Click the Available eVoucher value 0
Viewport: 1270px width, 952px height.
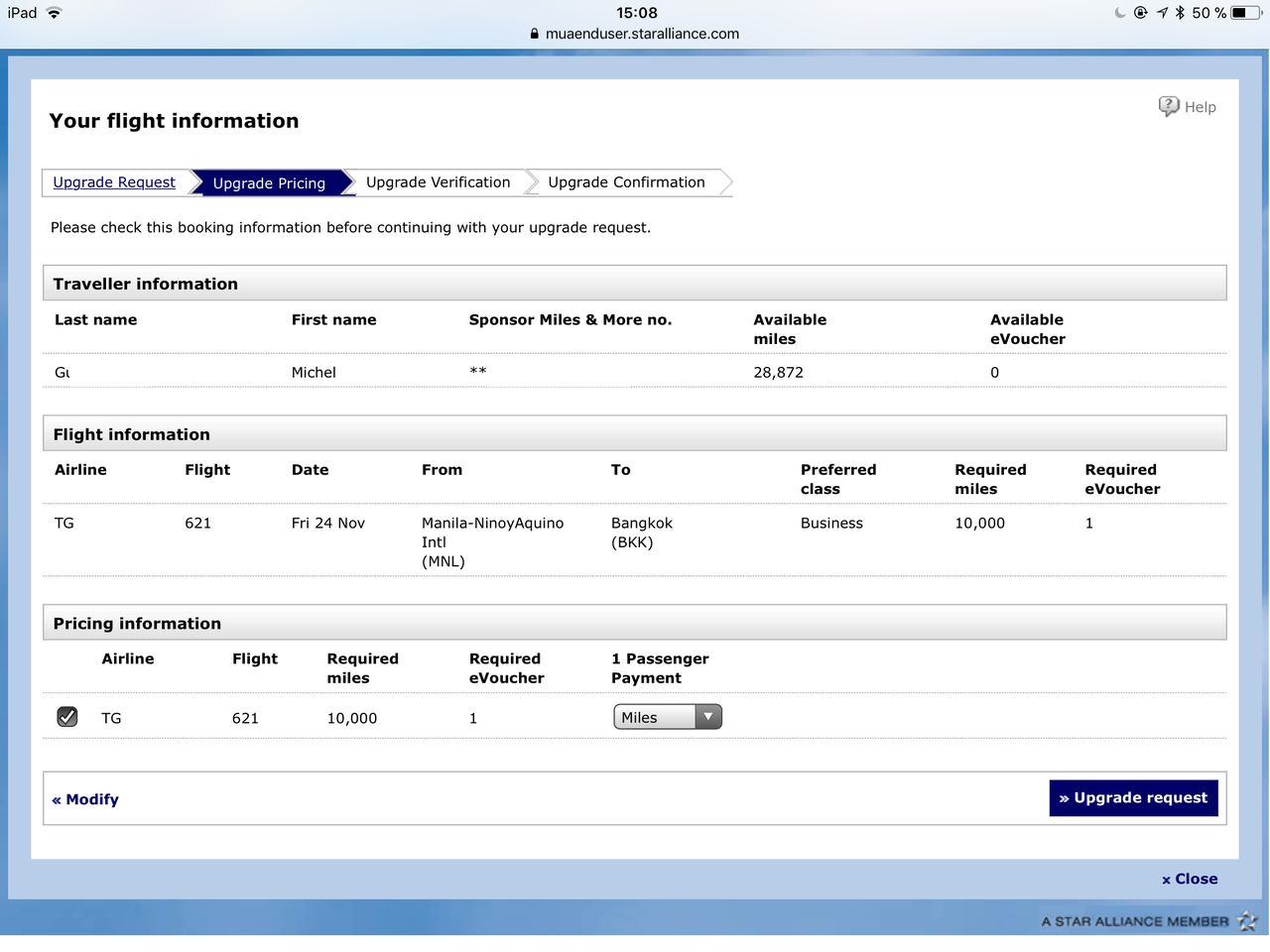(994, 372)
